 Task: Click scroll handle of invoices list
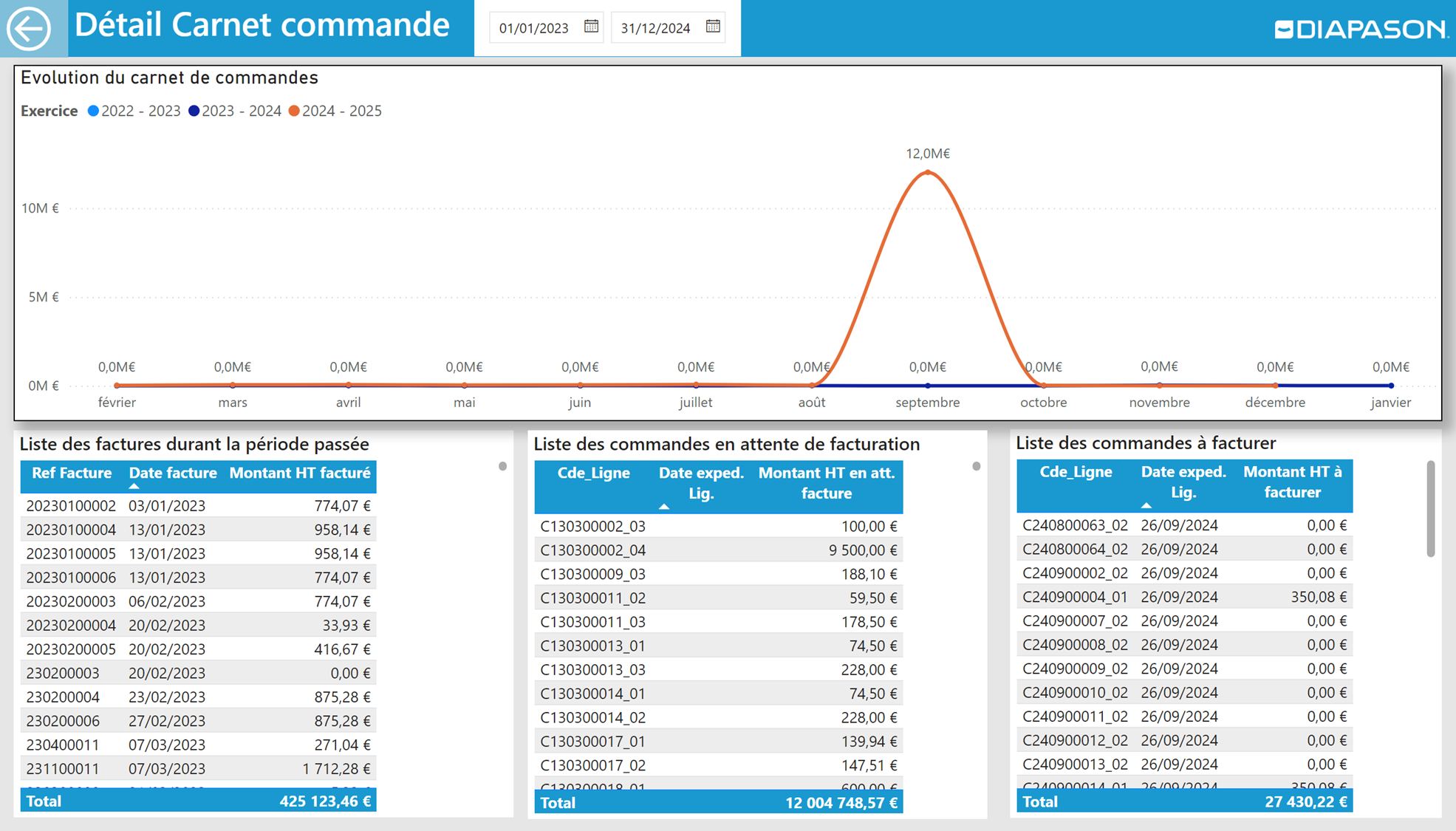coord(502,466)
